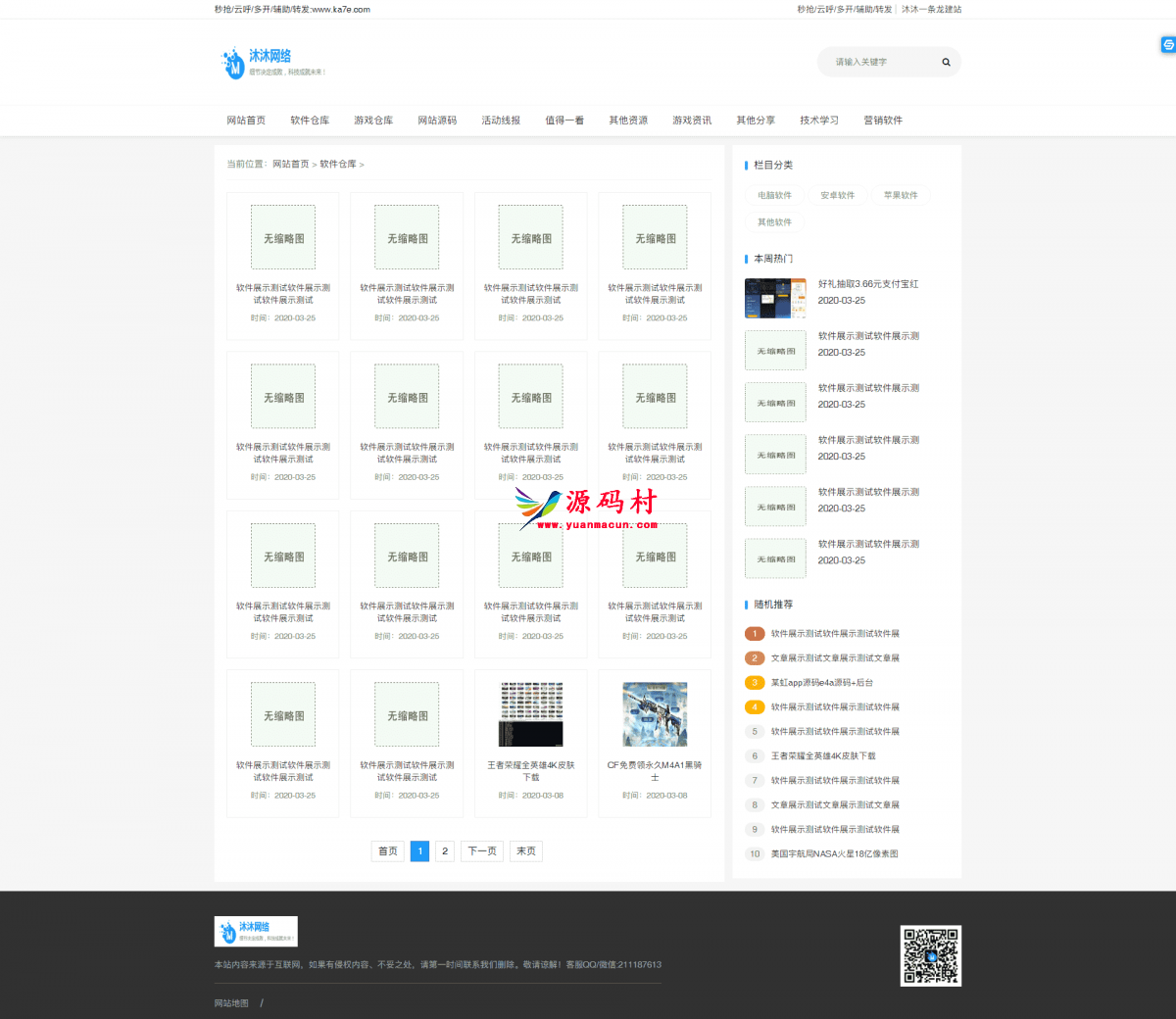Open the 王者荣耀全英雄4K皮肤 thumbnail
Screen dimensions: 1176x1019
(x=531, y=714)
